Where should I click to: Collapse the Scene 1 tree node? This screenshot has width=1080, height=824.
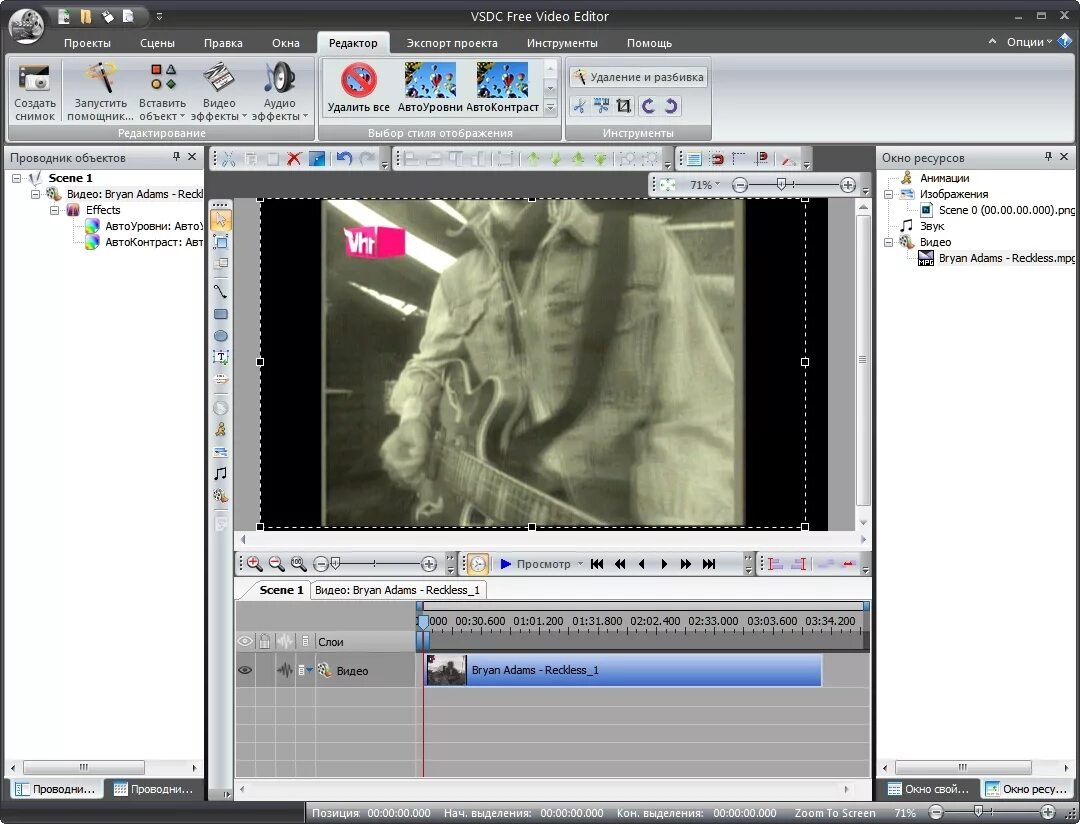coord(17,178)
